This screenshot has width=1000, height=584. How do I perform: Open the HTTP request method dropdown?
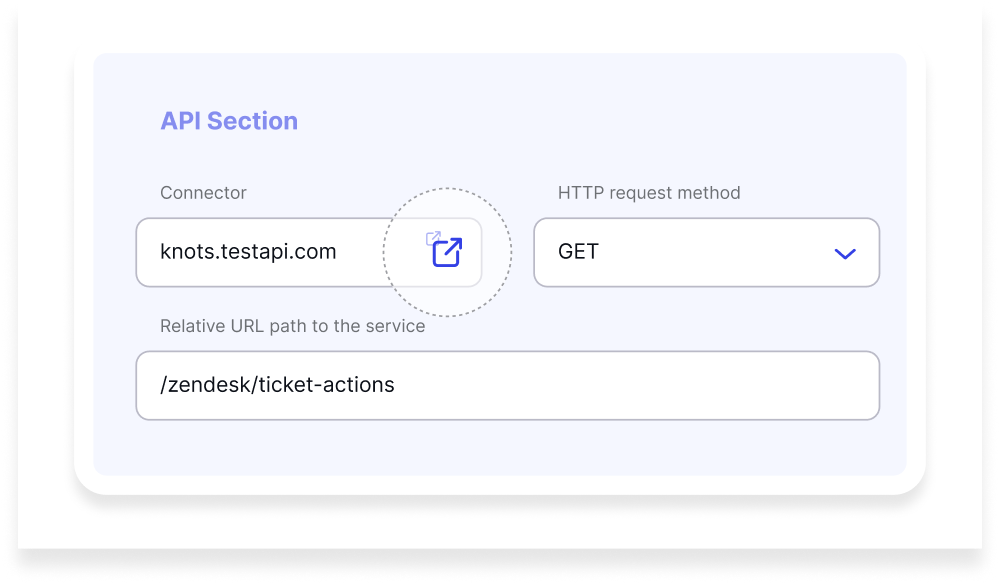[707, 253]
